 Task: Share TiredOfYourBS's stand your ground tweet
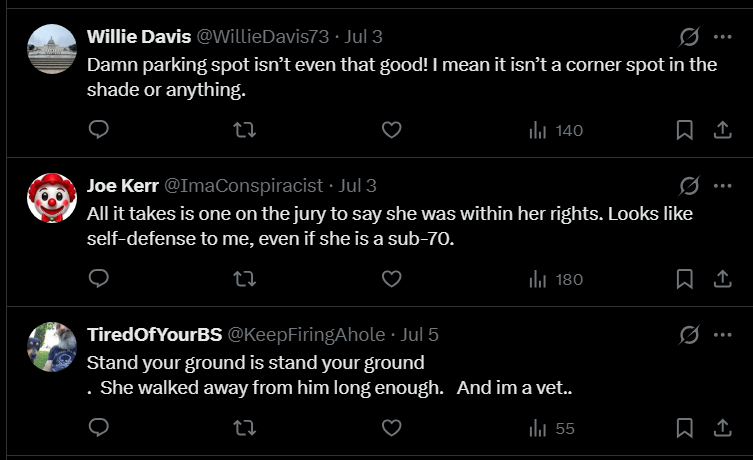[x=722, y=427]
